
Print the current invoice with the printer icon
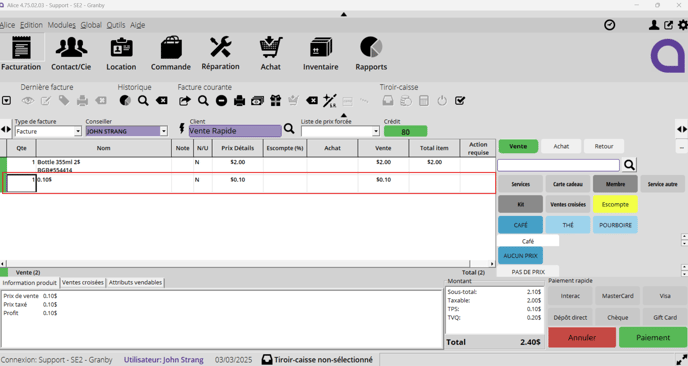[x=239, y=101]
